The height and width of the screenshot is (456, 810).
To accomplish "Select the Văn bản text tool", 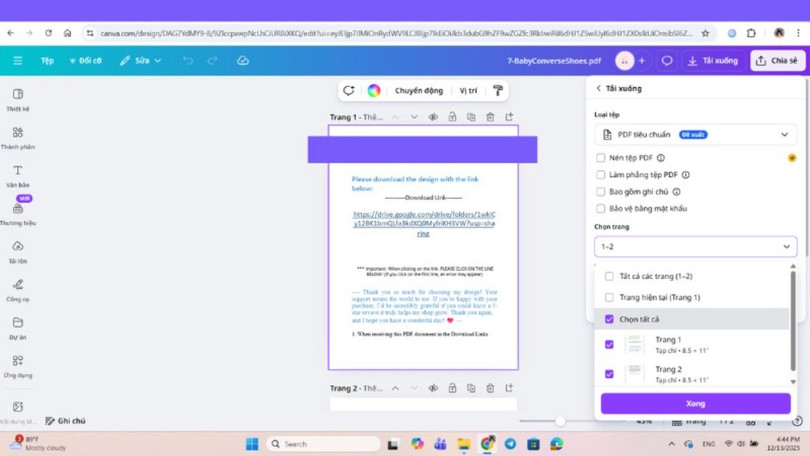I will pos(18,175).
